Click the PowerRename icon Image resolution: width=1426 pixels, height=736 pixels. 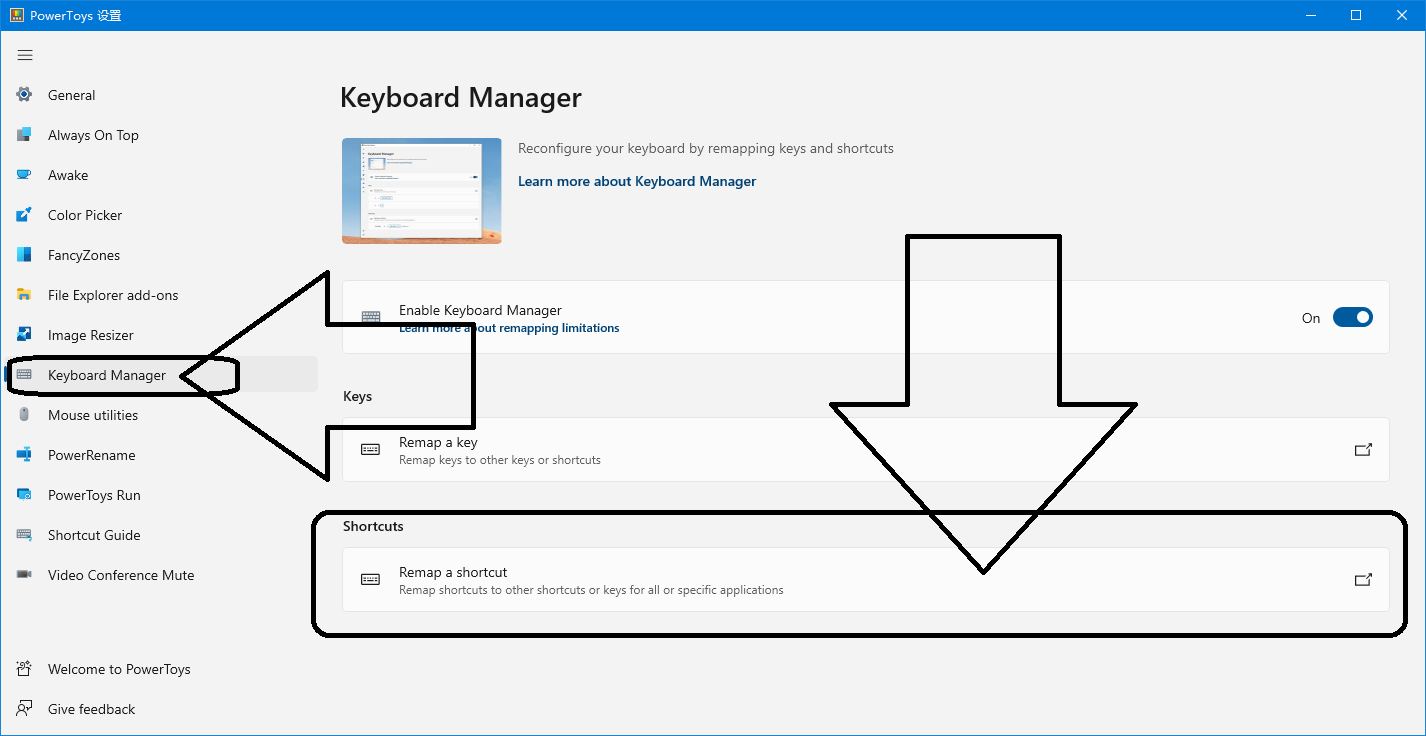(x=24, y=455)
